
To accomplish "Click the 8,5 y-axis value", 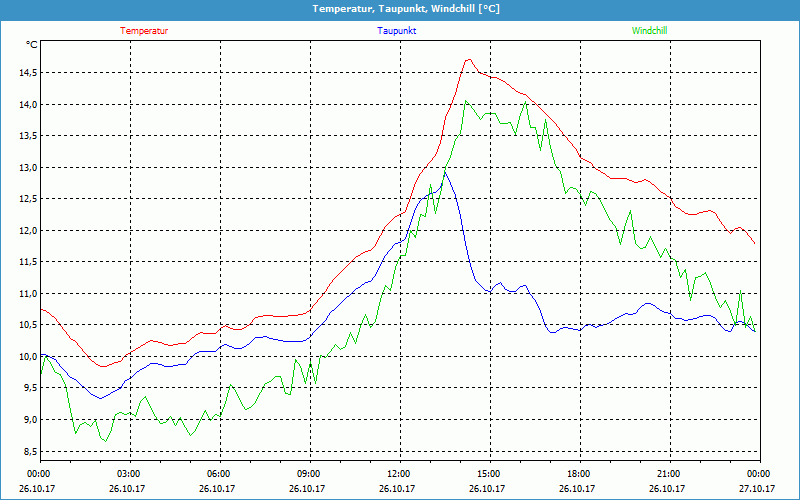I will click(31, 451).
